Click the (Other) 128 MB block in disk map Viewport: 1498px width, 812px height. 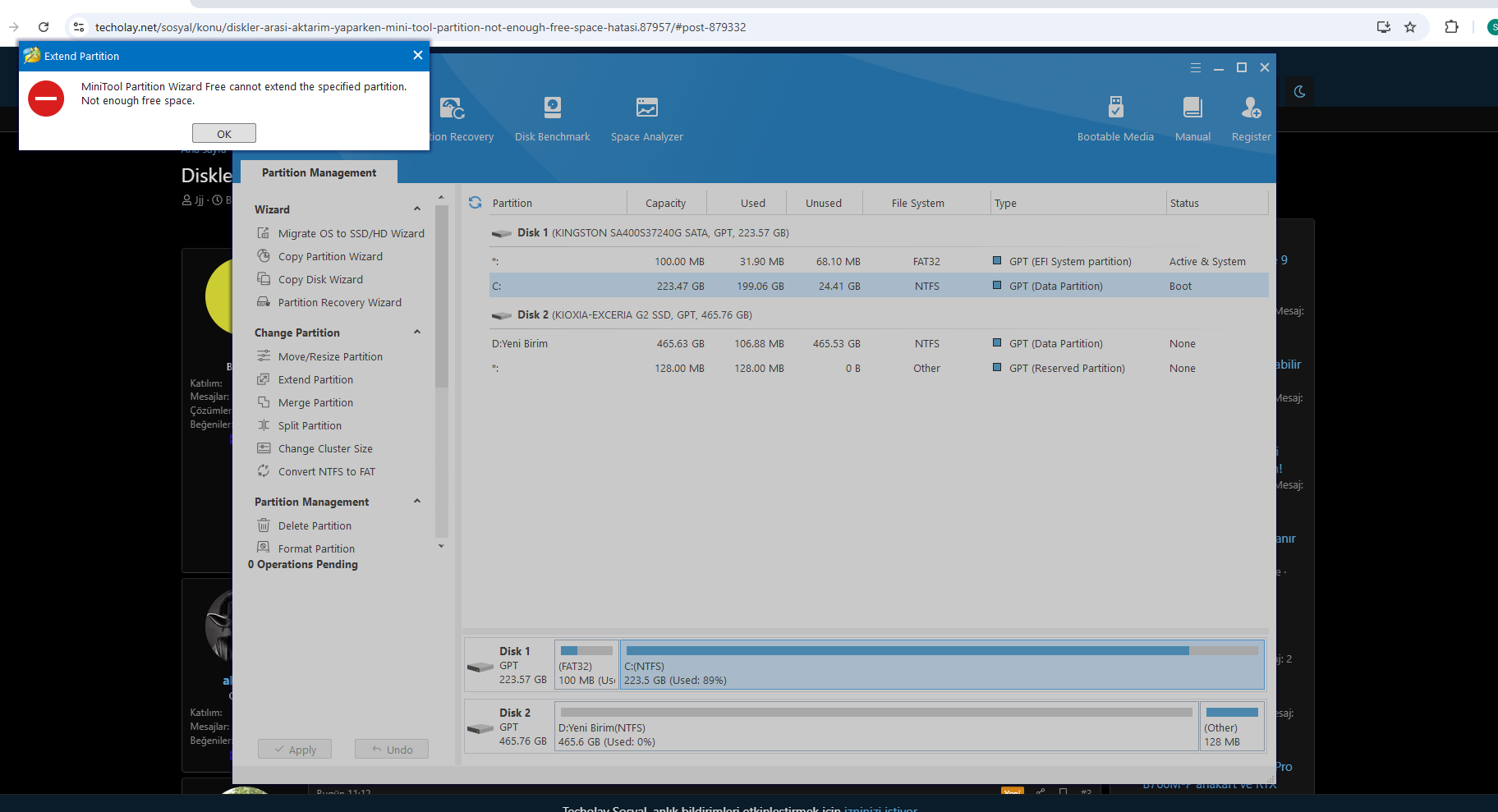coord(1232,726)
